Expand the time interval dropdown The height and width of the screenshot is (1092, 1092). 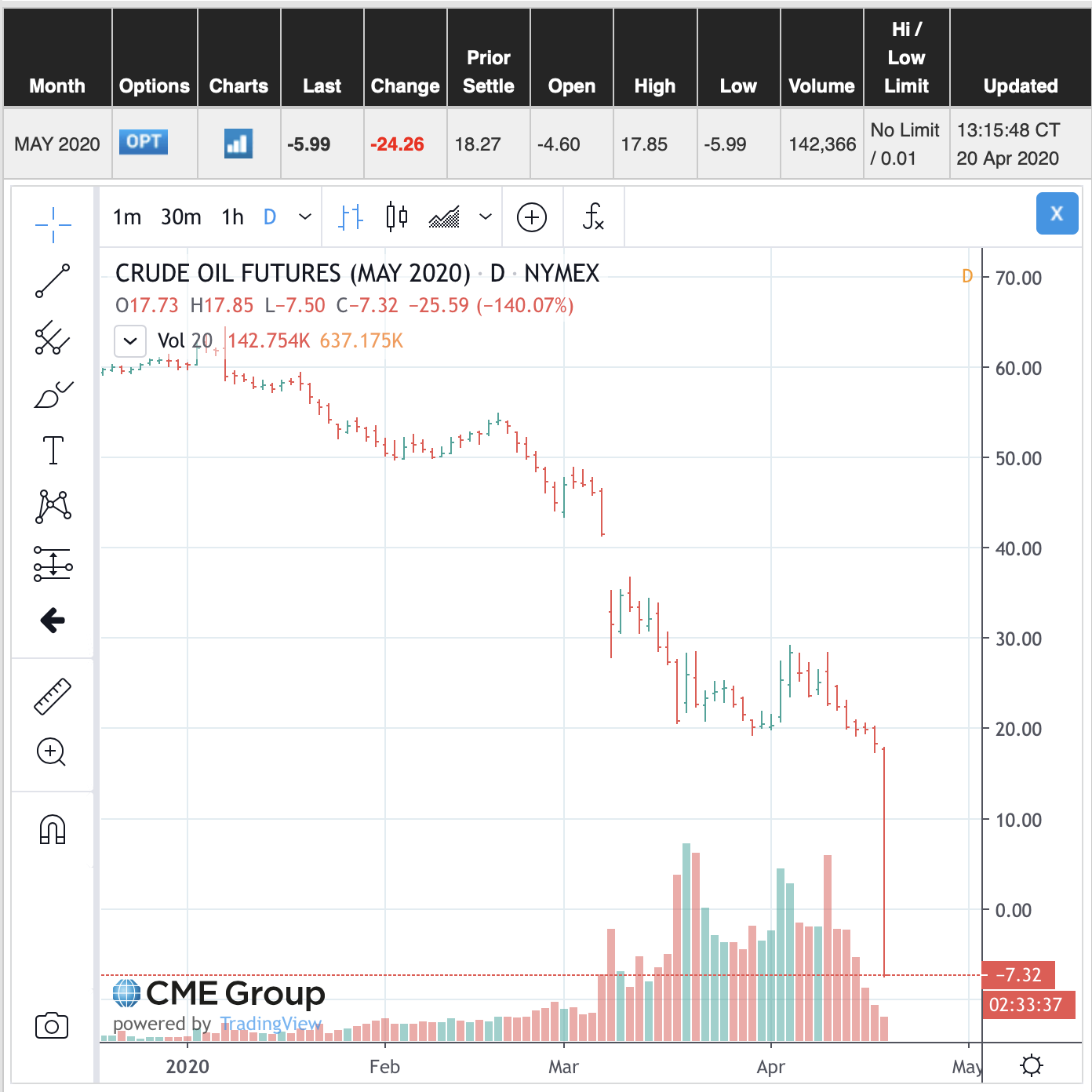pos(305,217)
